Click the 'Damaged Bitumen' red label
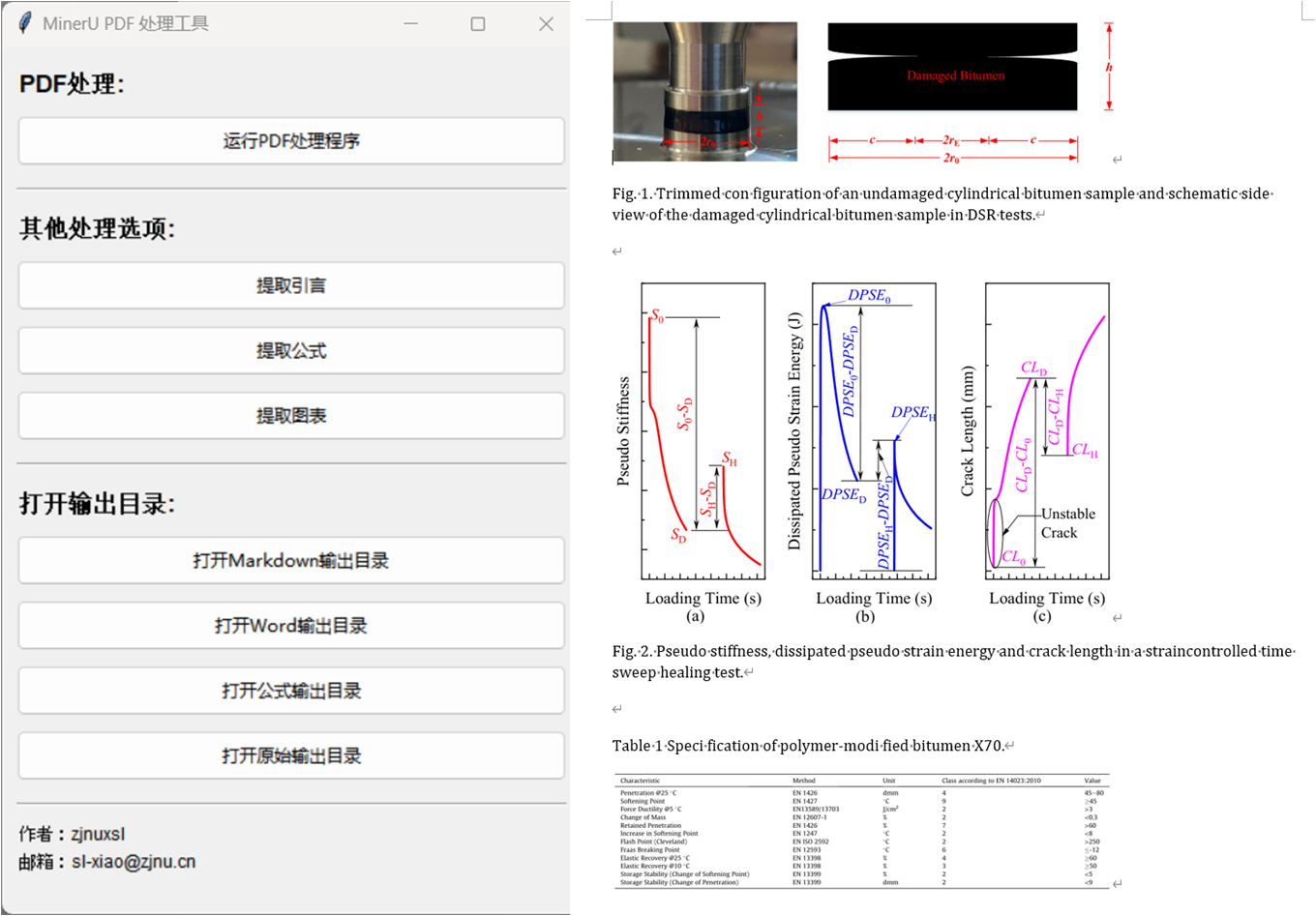The width and height of the screenshot is (1316, 916). 956,75
